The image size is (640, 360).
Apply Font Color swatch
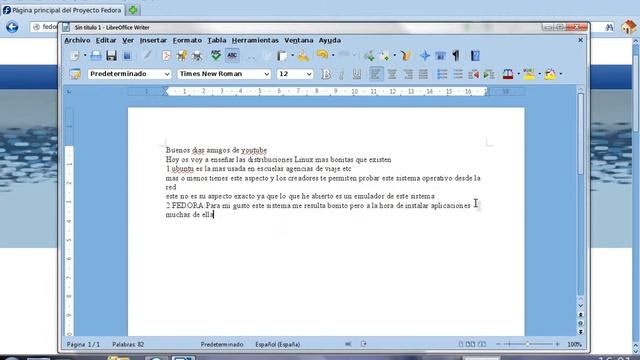point(508,74)
